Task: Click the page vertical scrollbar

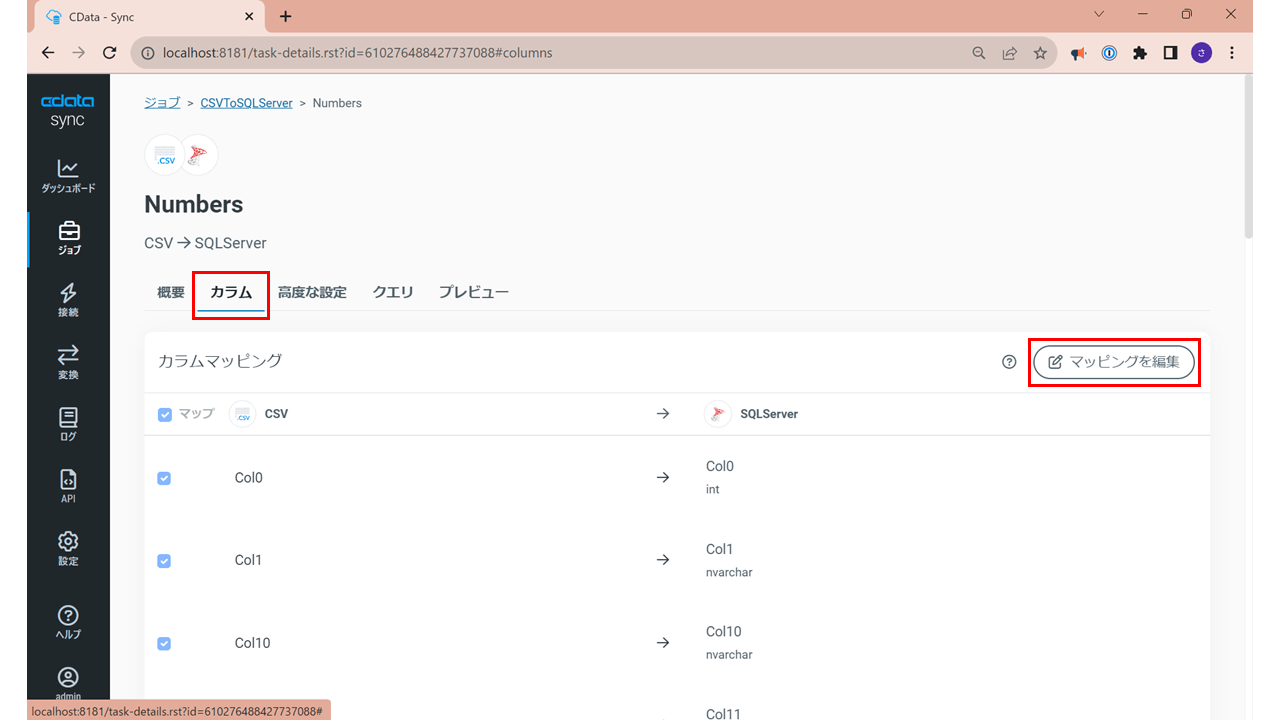Action: click(x=1248, y=157)
